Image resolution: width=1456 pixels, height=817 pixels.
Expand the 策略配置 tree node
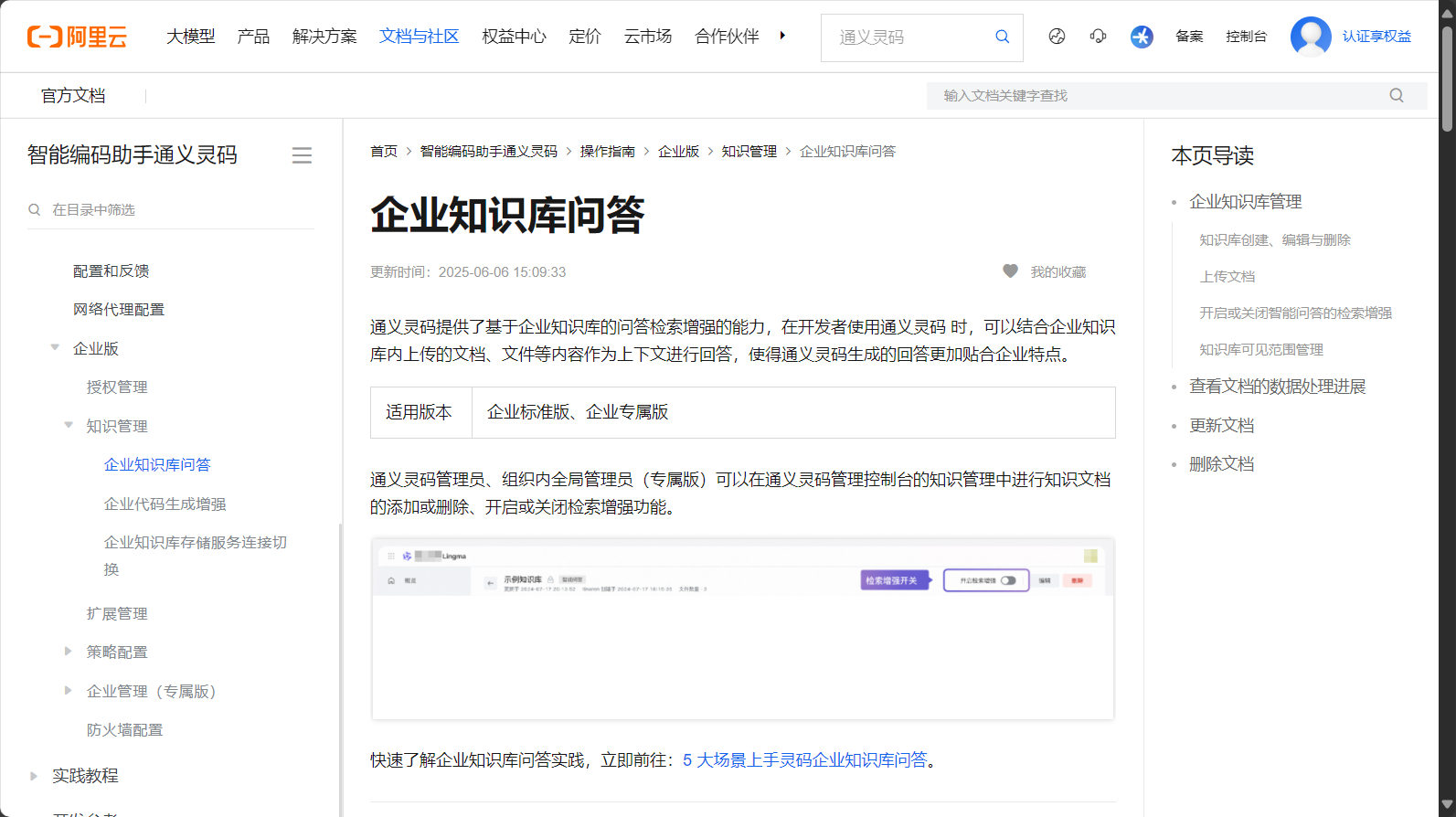(x=69, y=651)
